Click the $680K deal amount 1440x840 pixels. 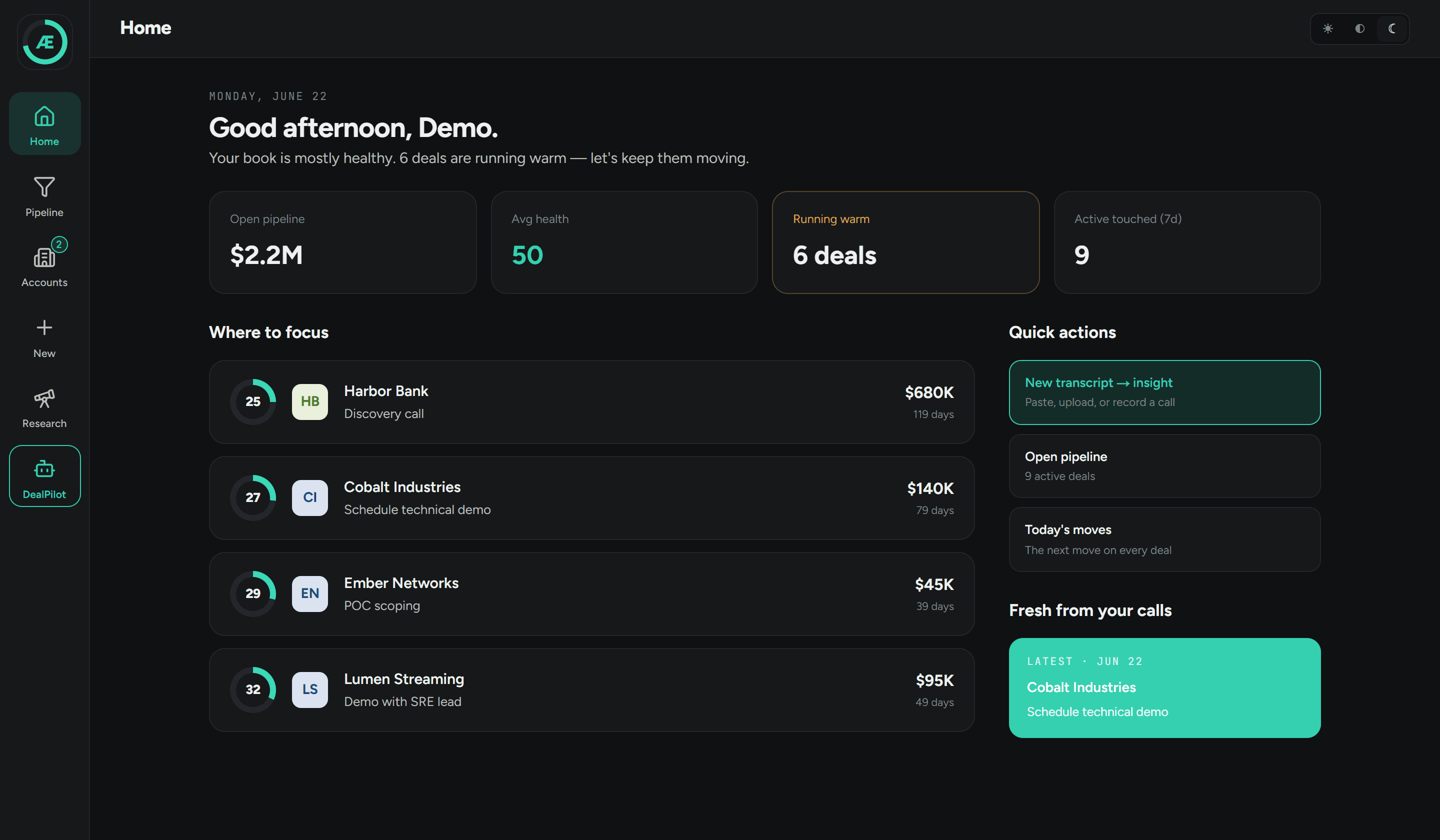(x=929, y=392)
